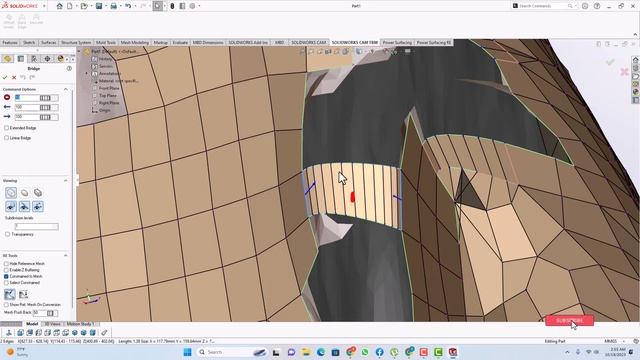Click the Search Commands box

[543, 6]
